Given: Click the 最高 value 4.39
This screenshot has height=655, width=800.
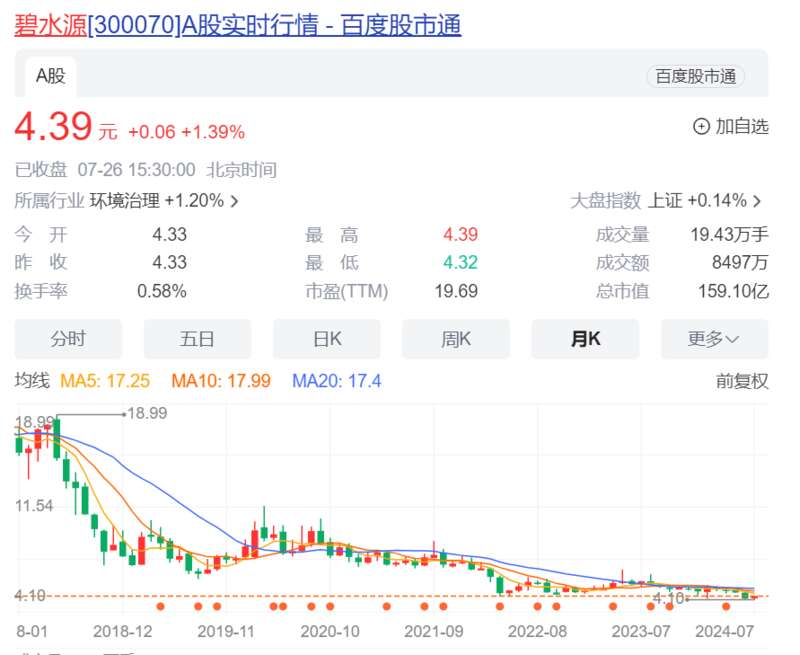Looking at the screenshot, I should pyautogui.click(x=460, y=235).
